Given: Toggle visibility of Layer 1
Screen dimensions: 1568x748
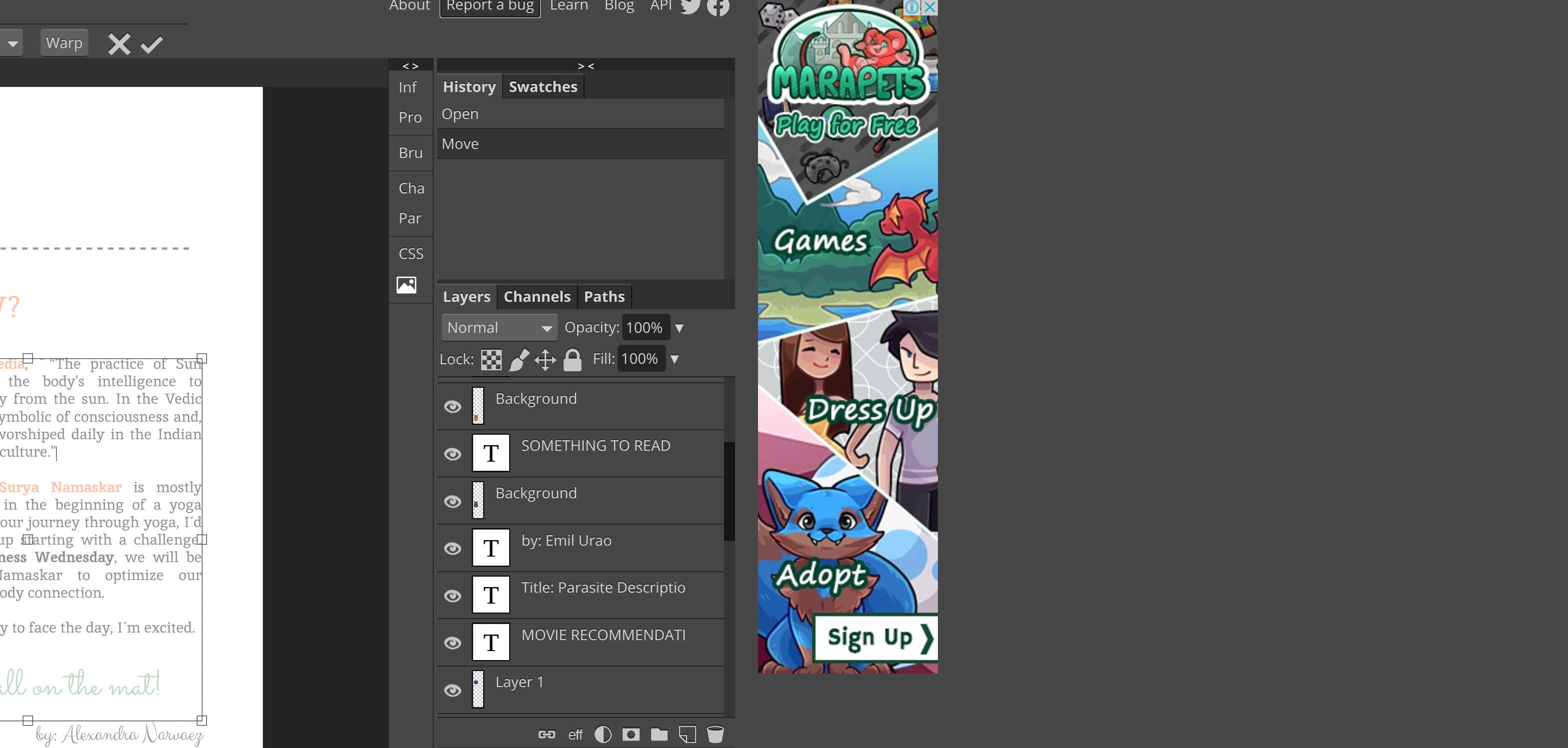Looking at the screenshot, I should 452,690.
